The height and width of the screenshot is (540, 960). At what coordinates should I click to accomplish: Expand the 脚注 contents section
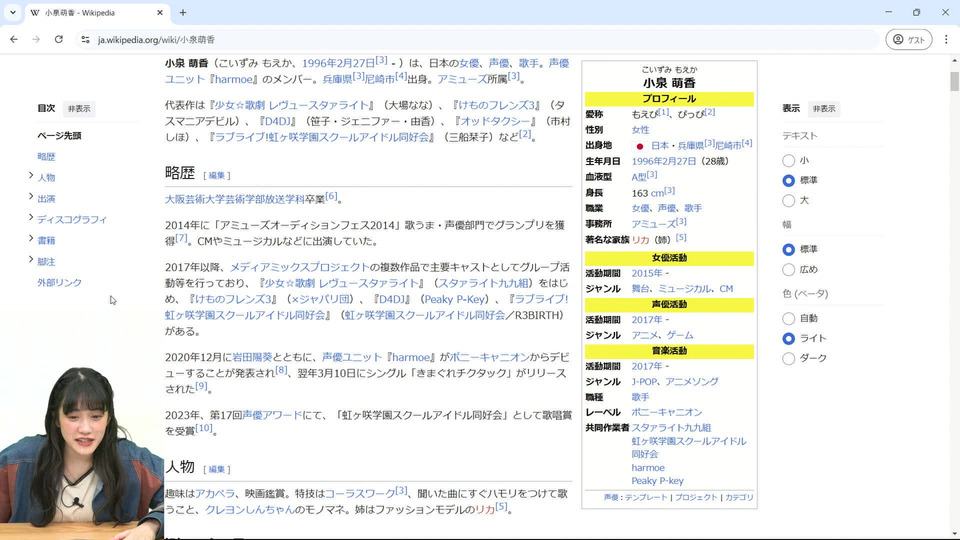(31, 260)
